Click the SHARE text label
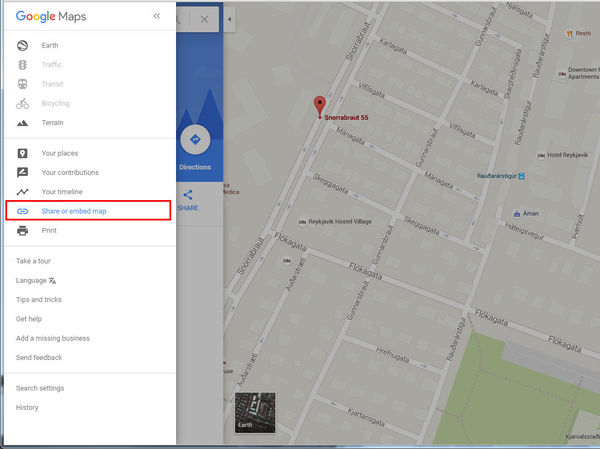Viewport: 600px width, 449px height. [188, 208]
